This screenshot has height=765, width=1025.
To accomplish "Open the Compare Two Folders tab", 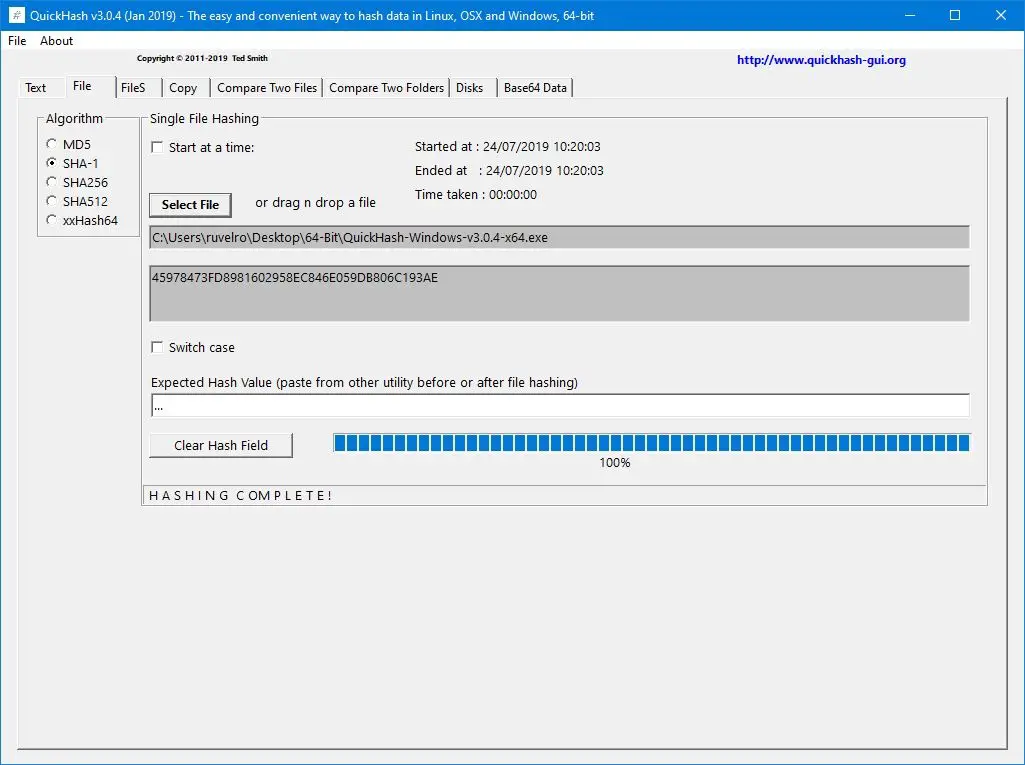I will [x=386, y=88].
